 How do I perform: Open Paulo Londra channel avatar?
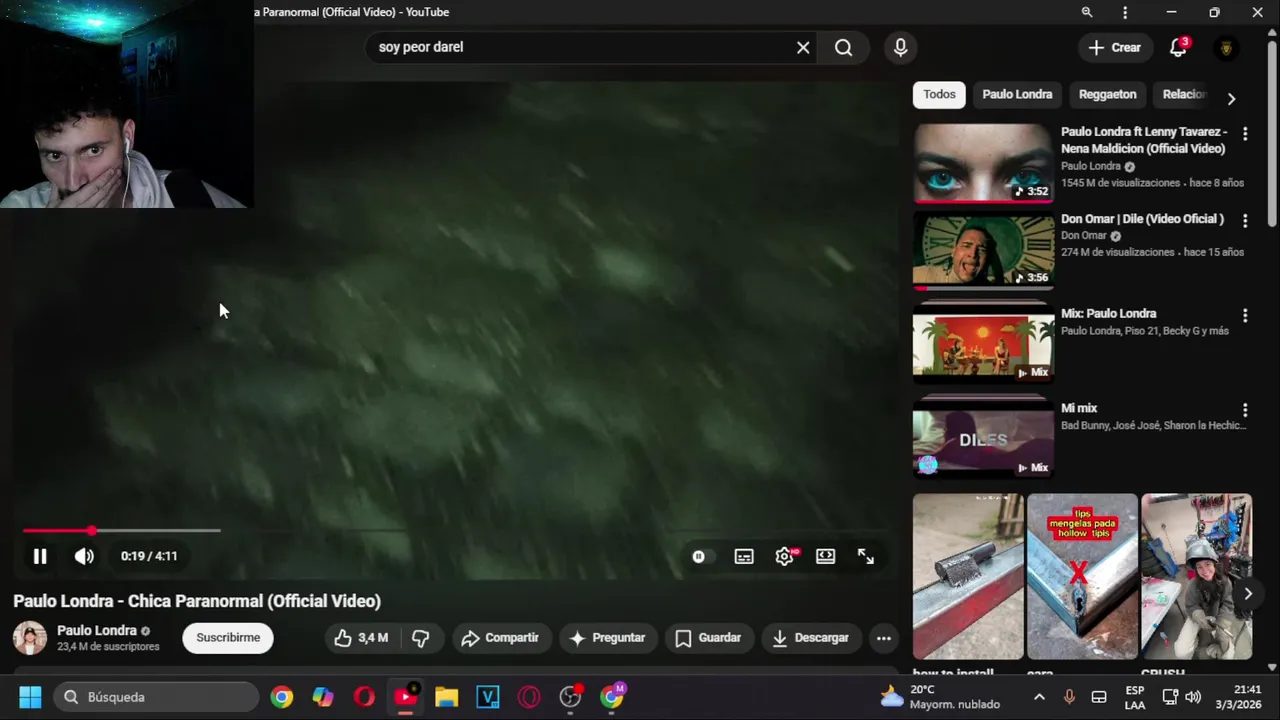pyautogui.click(x=29, y=638)
